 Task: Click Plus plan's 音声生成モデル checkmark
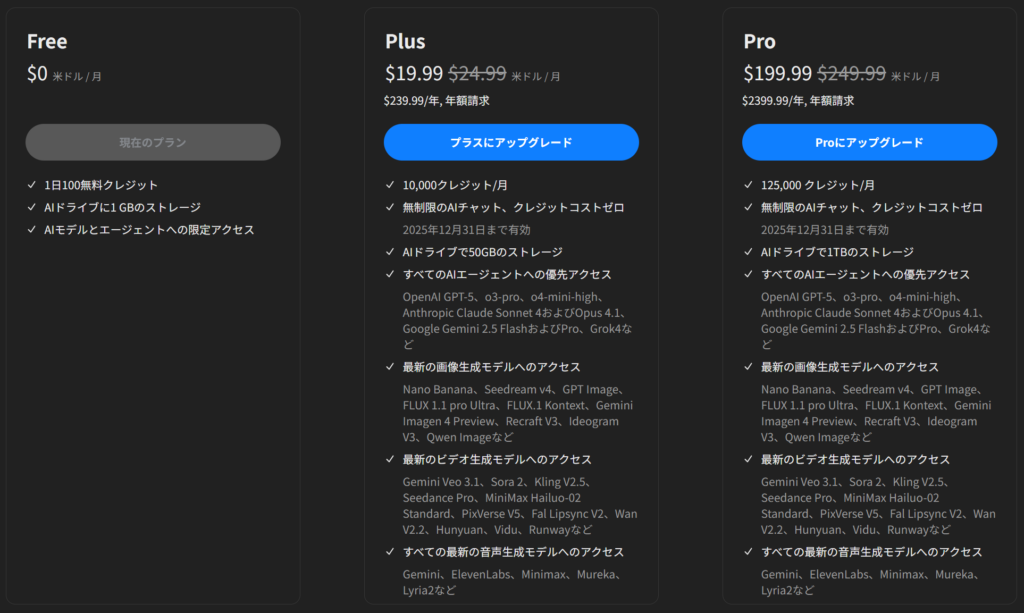point(391,552)
